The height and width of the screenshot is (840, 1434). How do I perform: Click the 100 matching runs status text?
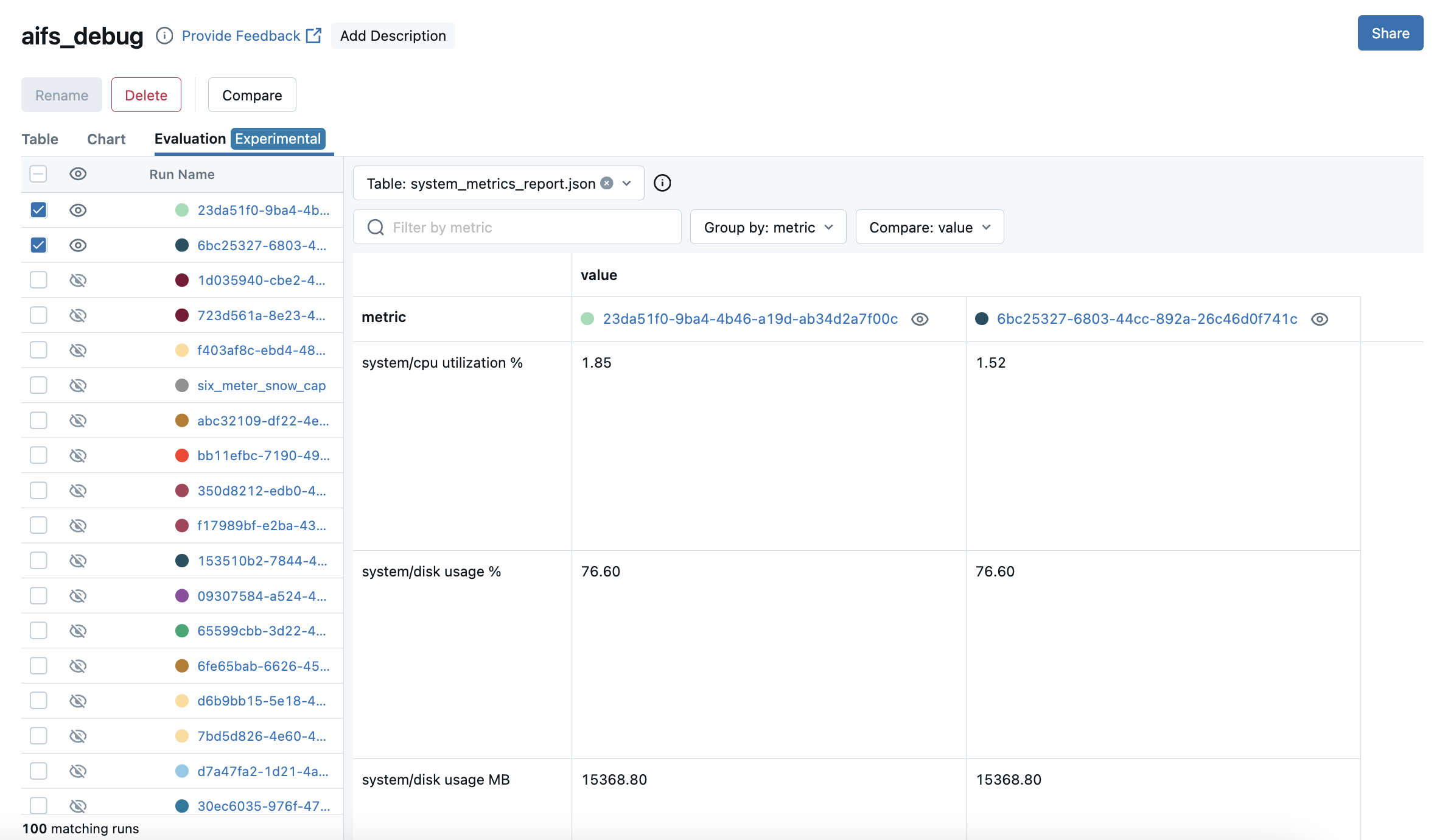81,828
